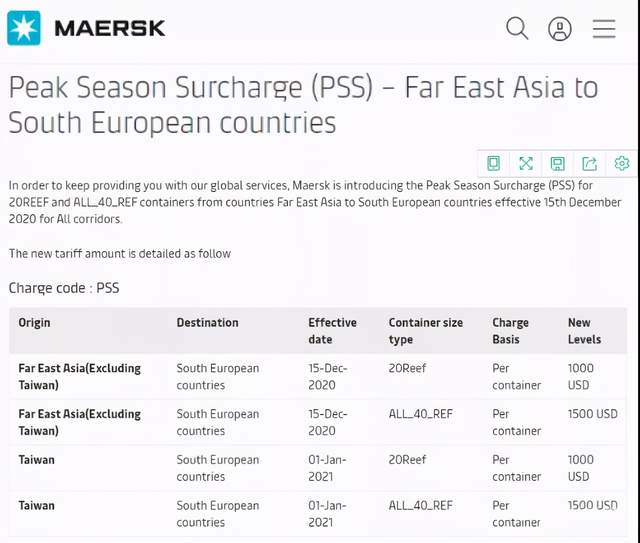Click the Peak Season Surcharge page title
Screen dimensions: 640x543
coord(303,105)
